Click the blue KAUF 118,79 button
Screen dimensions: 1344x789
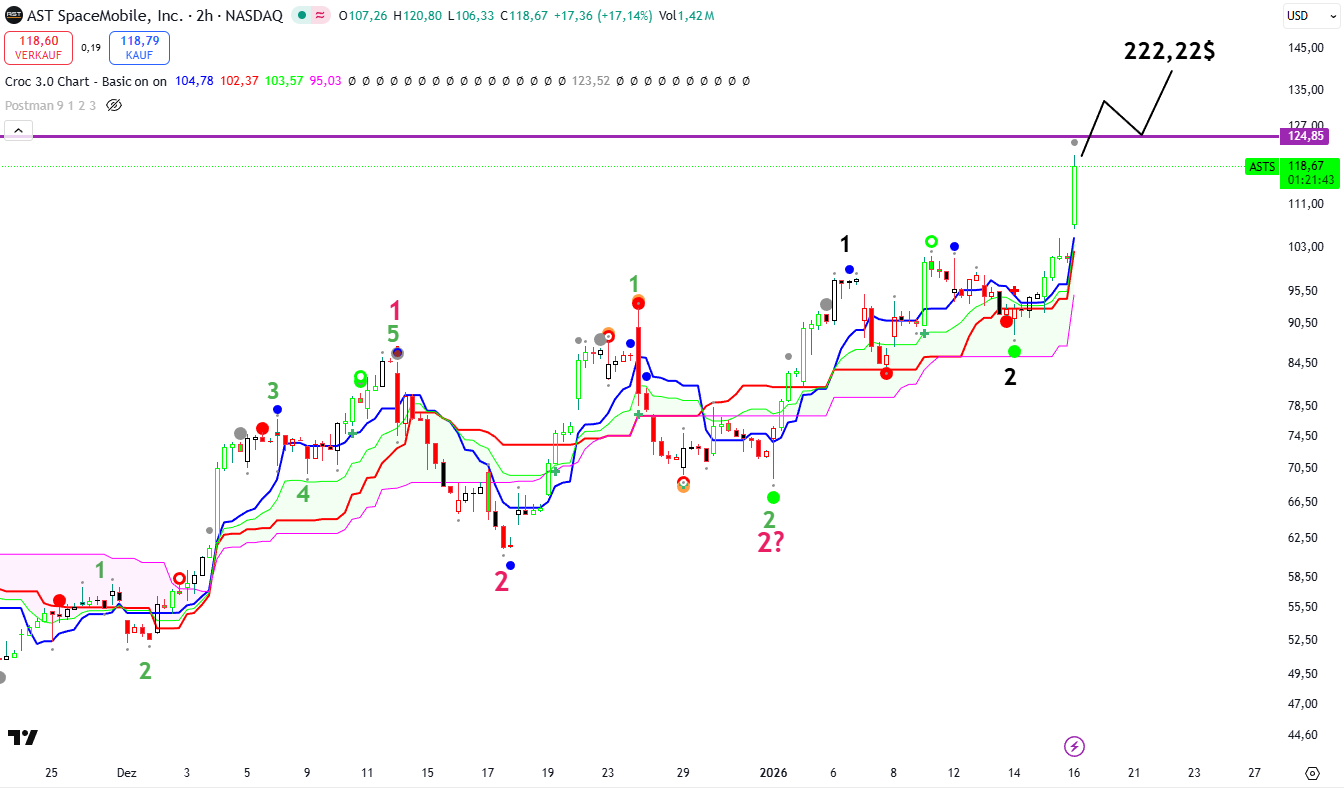tap(139, 47)
